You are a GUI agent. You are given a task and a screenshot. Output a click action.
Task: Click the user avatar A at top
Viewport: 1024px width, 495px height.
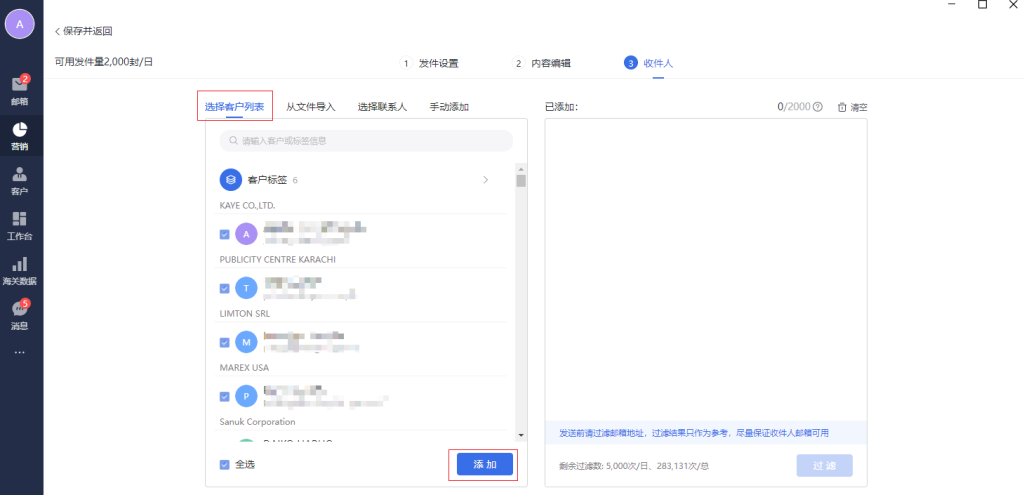point(20,23)
